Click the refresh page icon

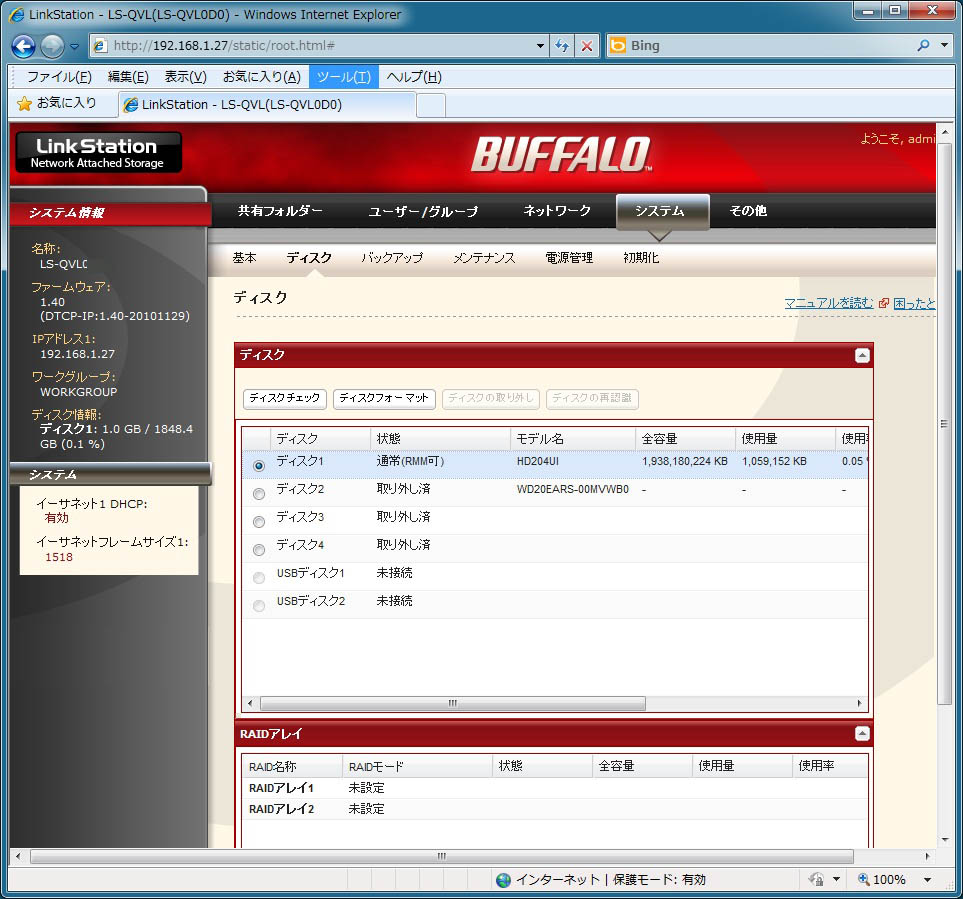tap(562, 45)
